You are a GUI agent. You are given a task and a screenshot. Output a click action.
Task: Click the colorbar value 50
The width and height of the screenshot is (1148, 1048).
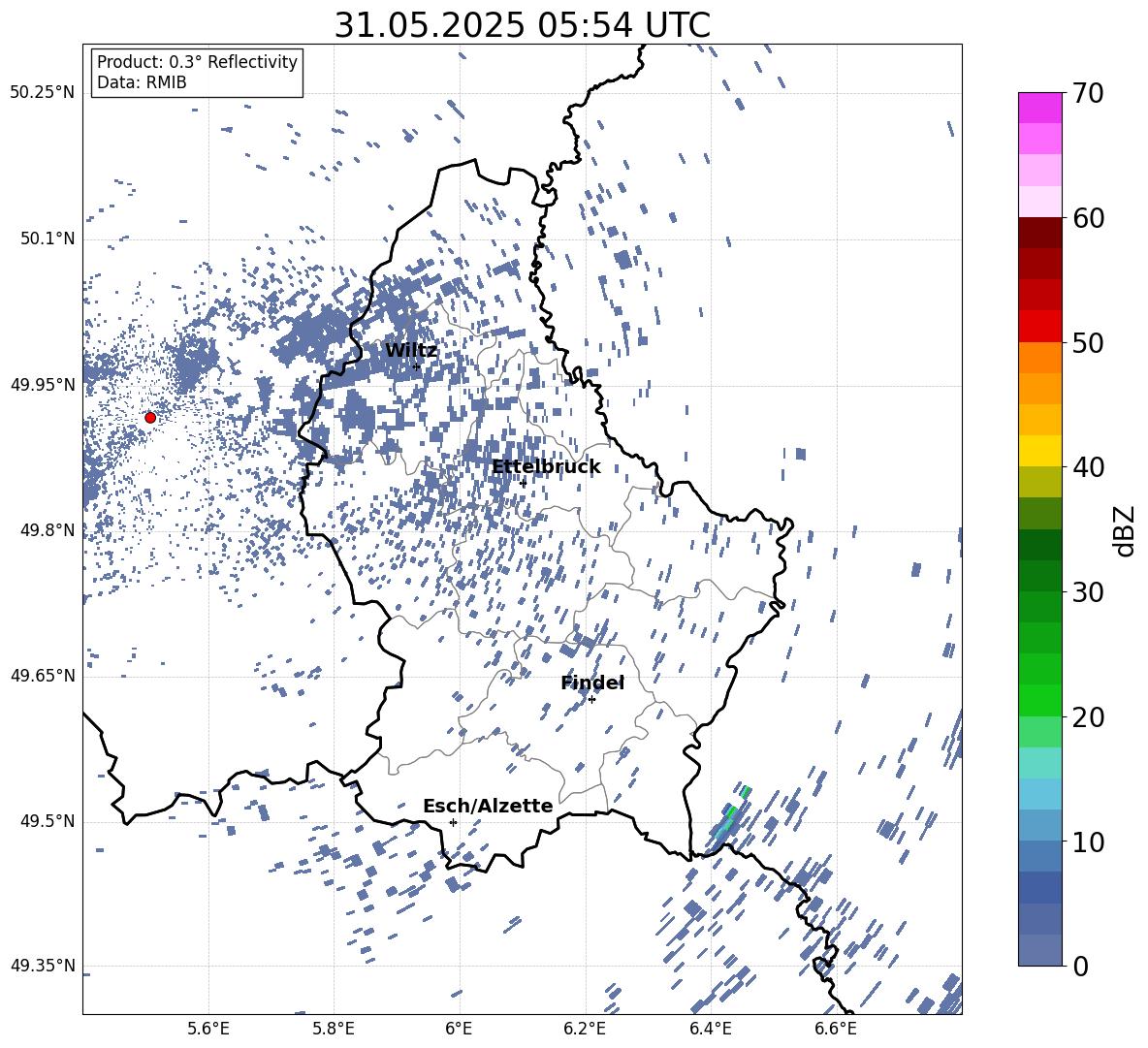pyautogui.click(x=1088, y=342)
